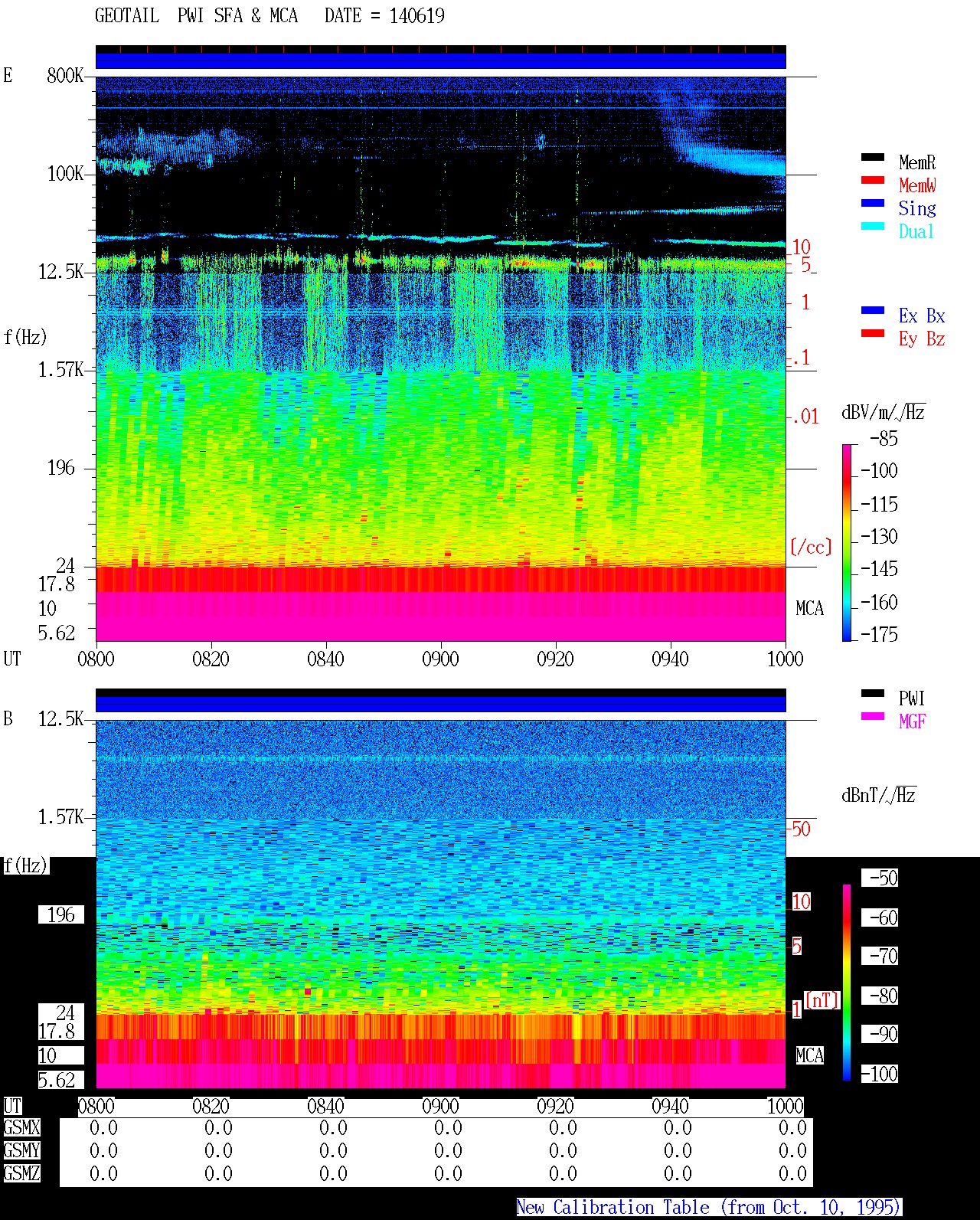
Task: Click the GSMZ row label
Action: point(21,1173)
